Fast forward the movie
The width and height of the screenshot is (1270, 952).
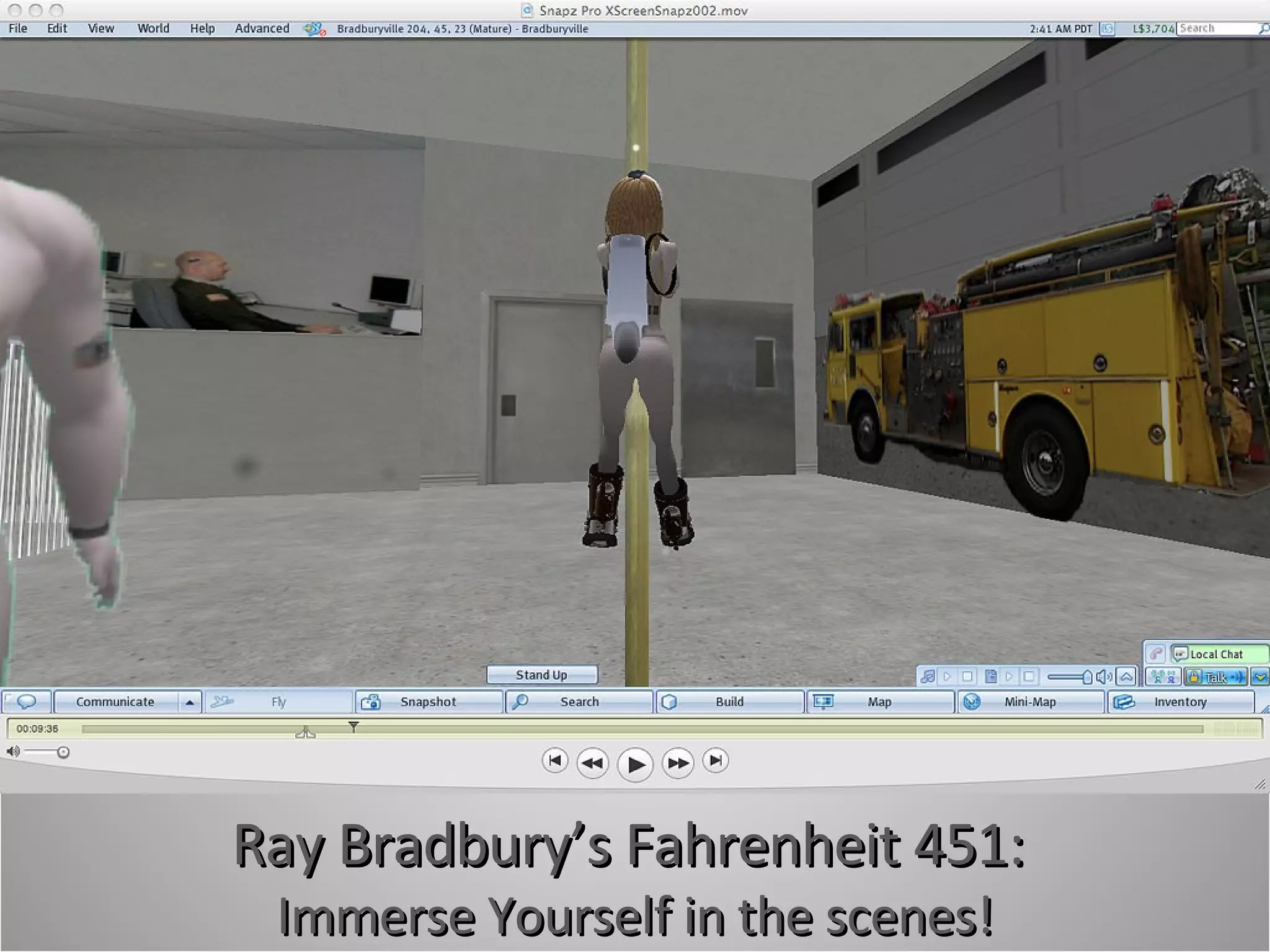pos(678,763)
